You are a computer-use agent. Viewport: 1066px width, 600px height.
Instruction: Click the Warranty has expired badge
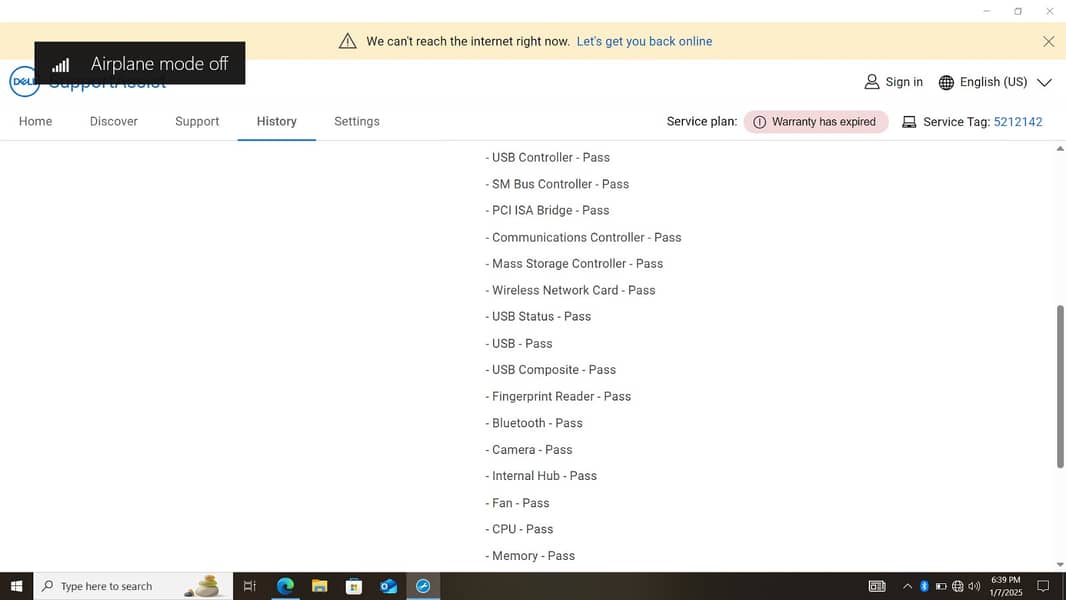(x=815, y=122)
